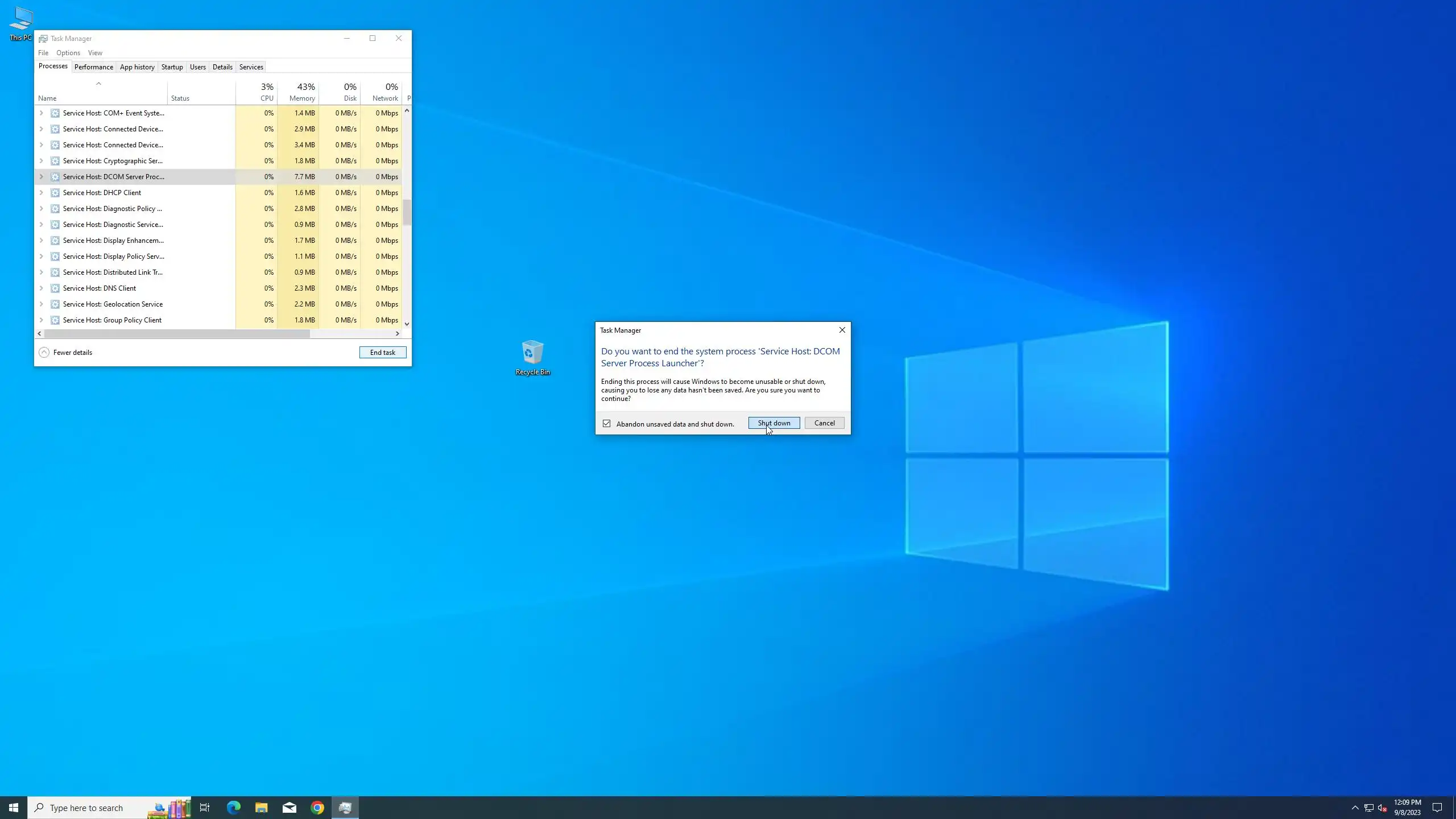
Task: Expand Service Host: Geolocation Service row
Action: click(x=41, y=304)
